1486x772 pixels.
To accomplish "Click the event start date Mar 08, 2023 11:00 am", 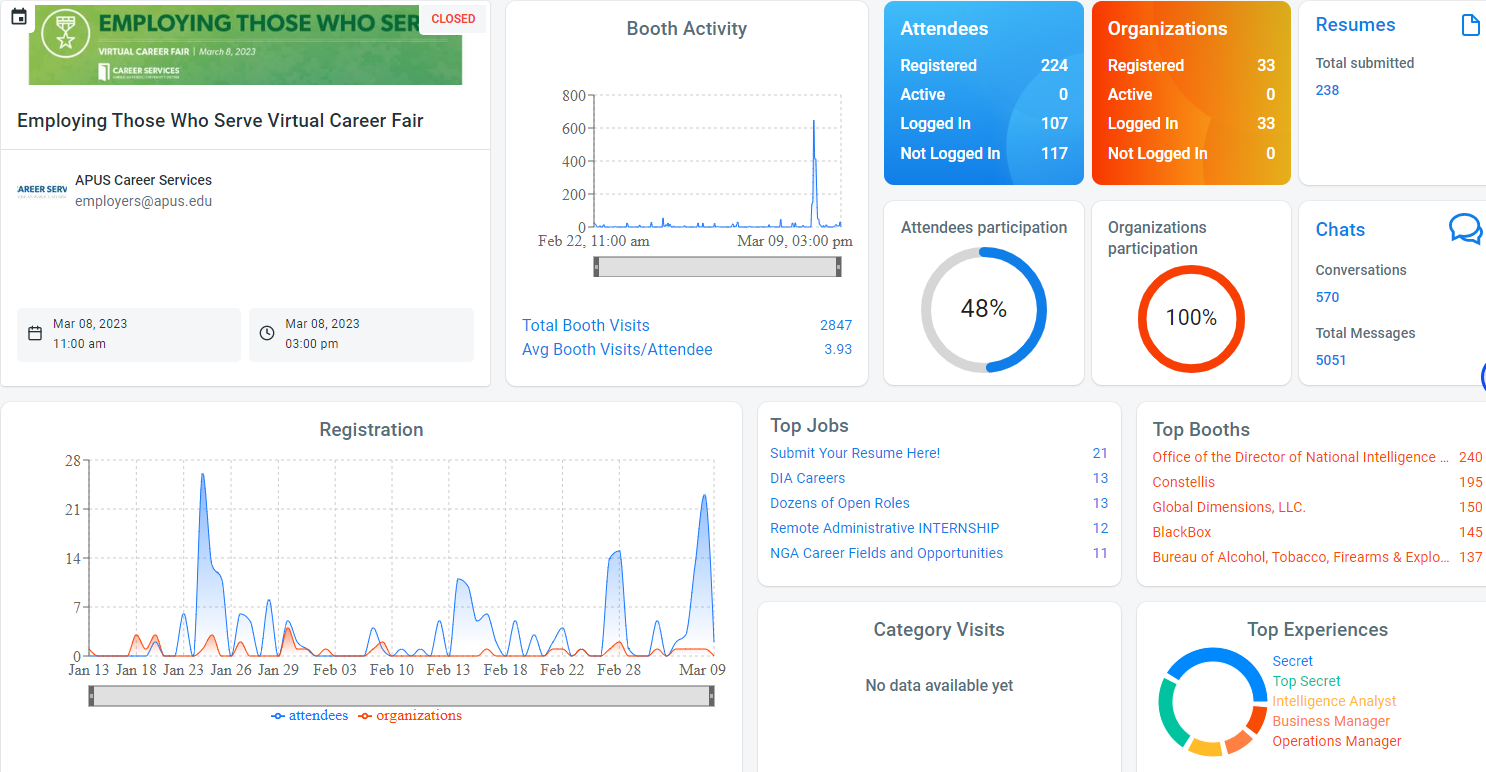I will coord(129,334).
